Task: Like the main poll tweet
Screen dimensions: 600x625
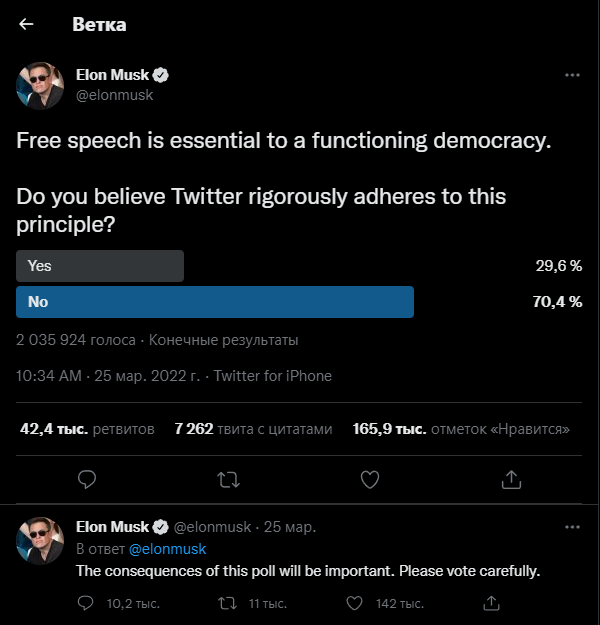Action: pyautogui.click(x=370, y=480)
